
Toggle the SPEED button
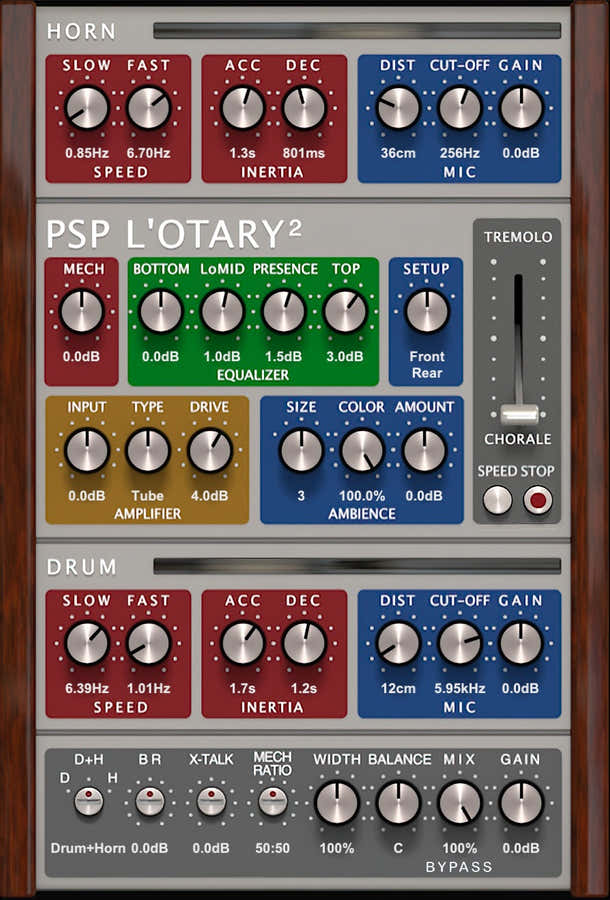497,500
